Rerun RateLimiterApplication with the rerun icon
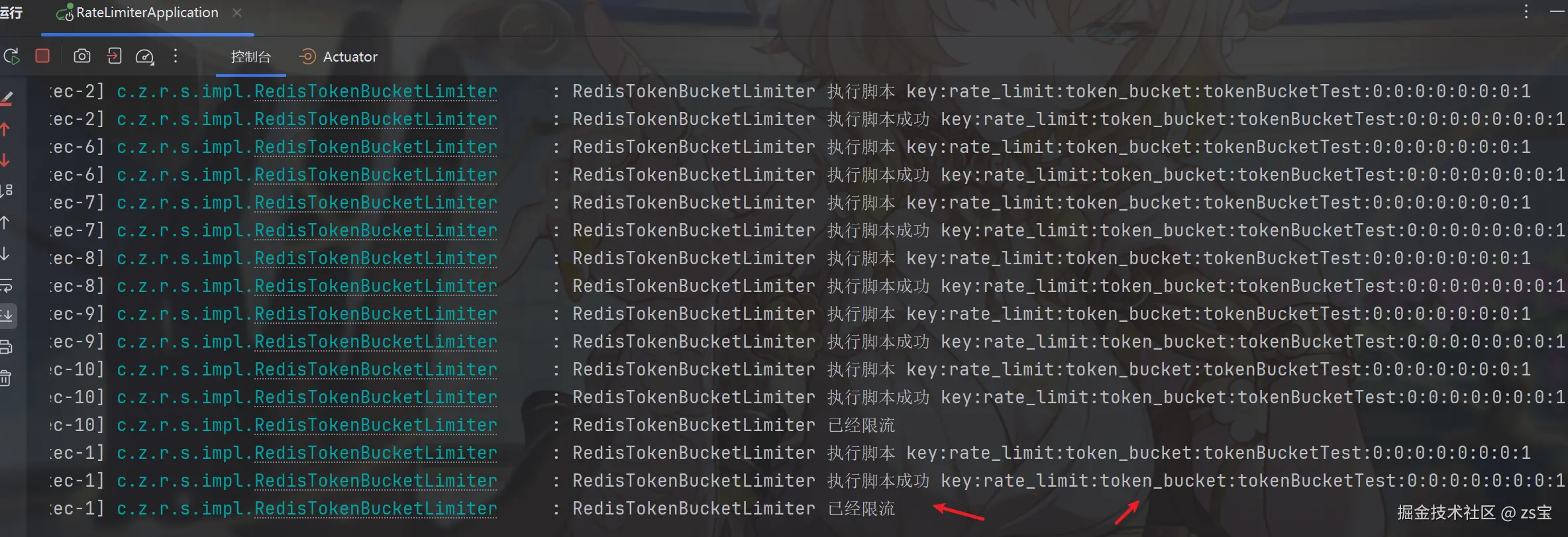 click(11, 56)
